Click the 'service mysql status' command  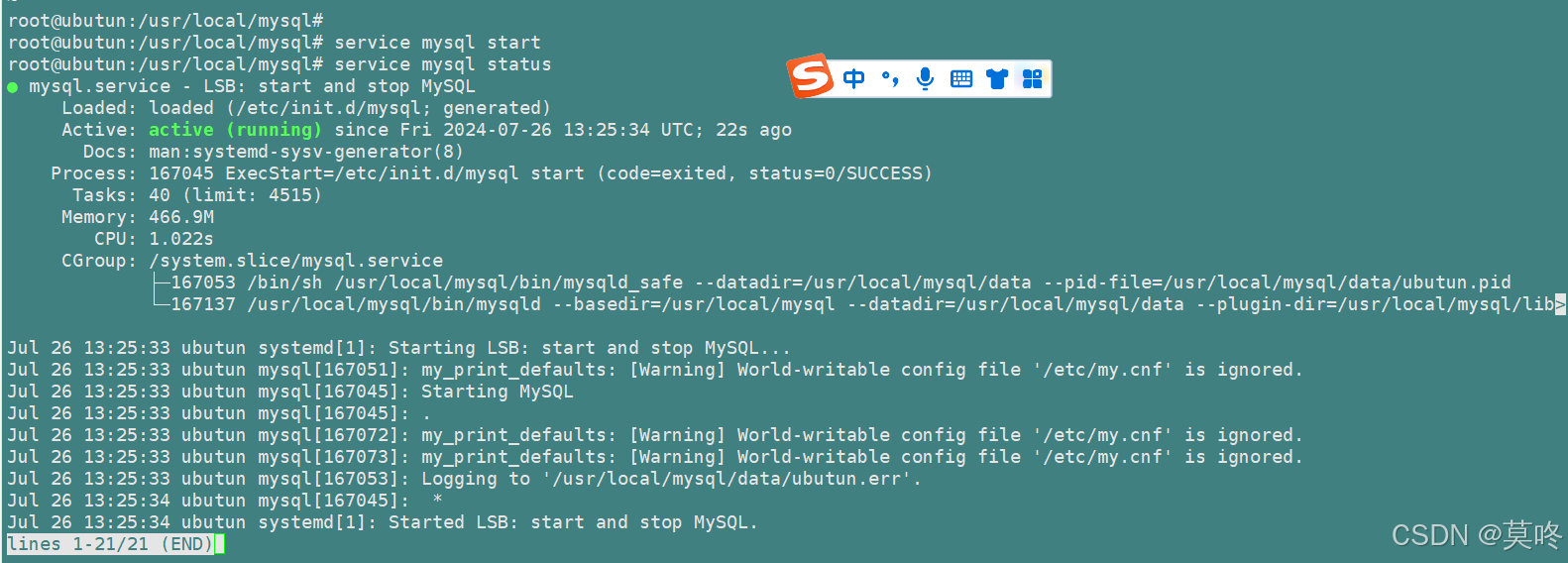tap(442, 64)
